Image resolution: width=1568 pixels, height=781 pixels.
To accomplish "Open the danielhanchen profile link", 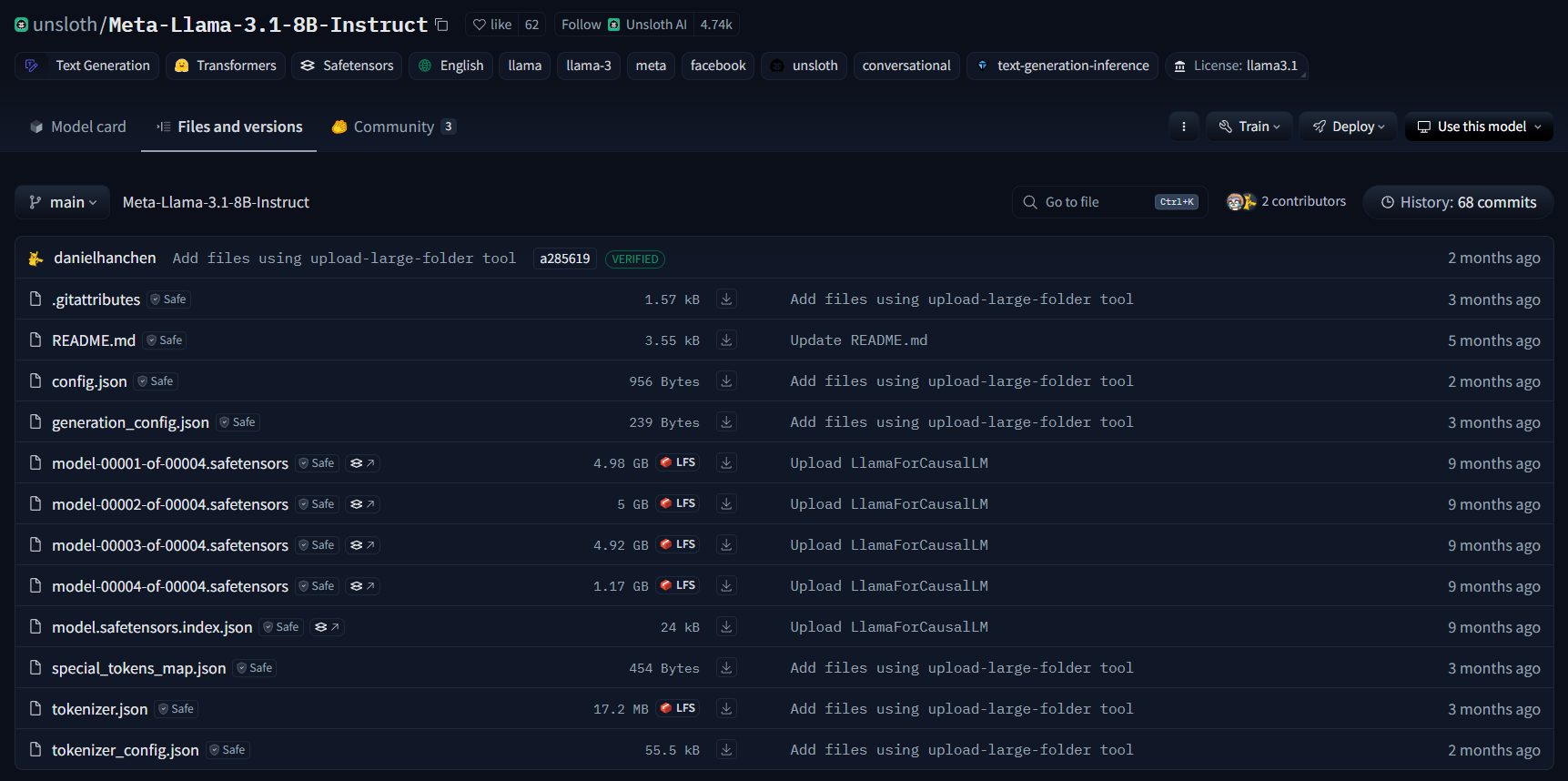I will point(105,258).
